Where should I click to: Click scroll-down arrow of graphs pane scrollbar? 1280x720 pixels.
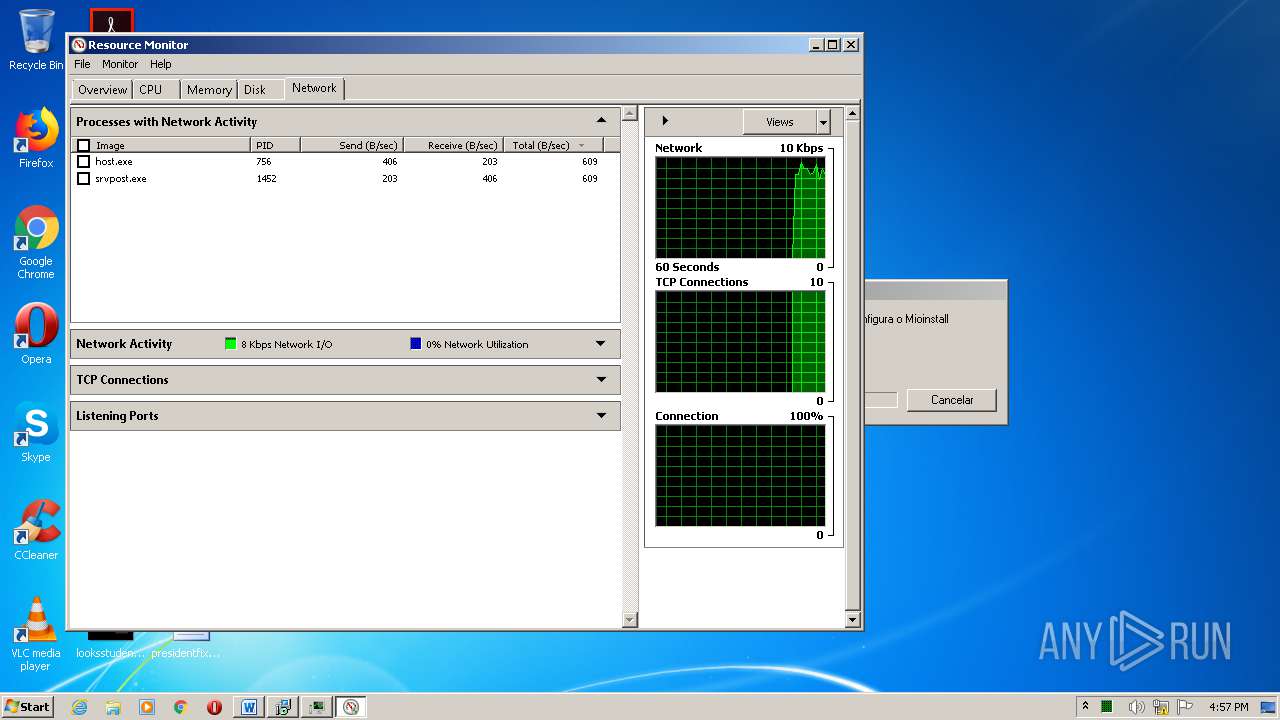click(852, 620)
